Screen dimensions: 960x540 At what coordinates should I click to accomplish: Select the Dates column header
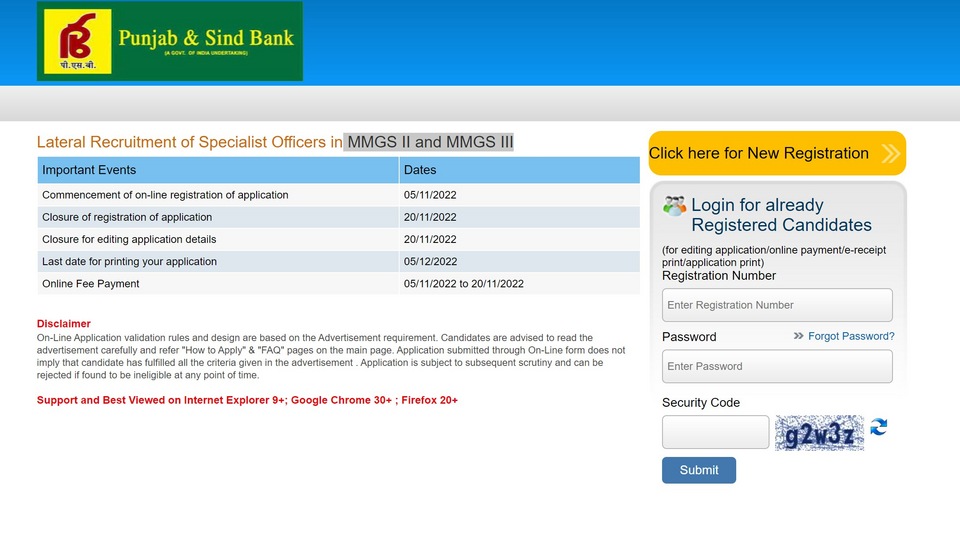(520, 170)
